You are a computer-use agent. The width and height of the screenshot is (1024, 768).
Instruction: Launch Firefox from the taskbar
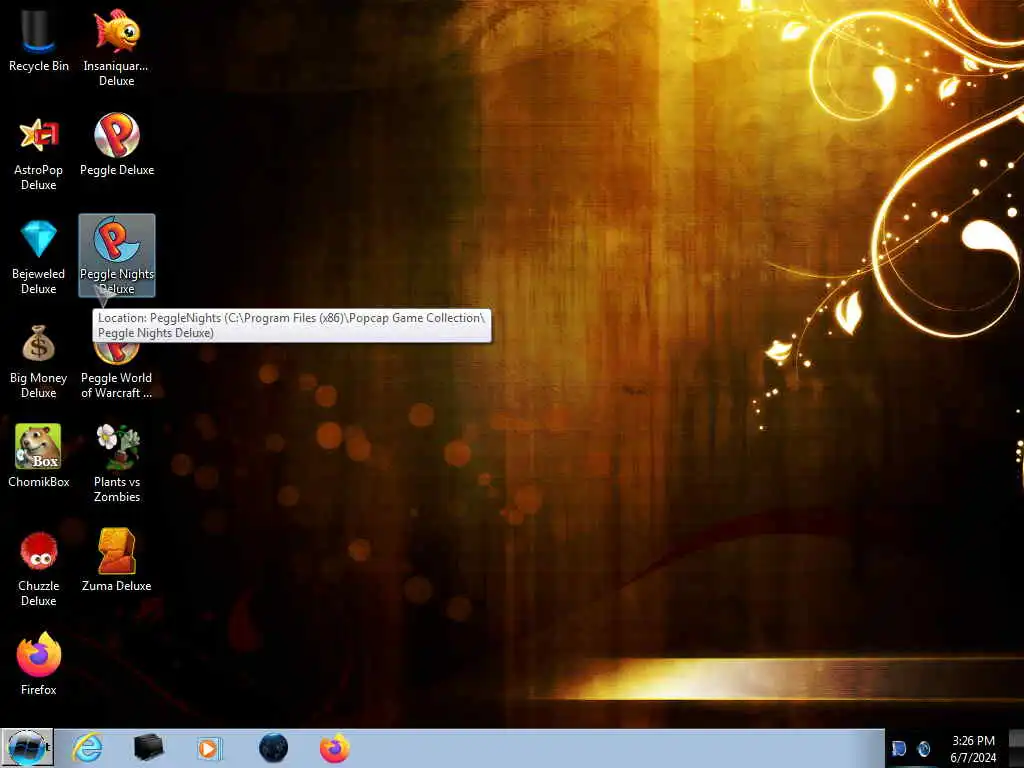point(334,748)
